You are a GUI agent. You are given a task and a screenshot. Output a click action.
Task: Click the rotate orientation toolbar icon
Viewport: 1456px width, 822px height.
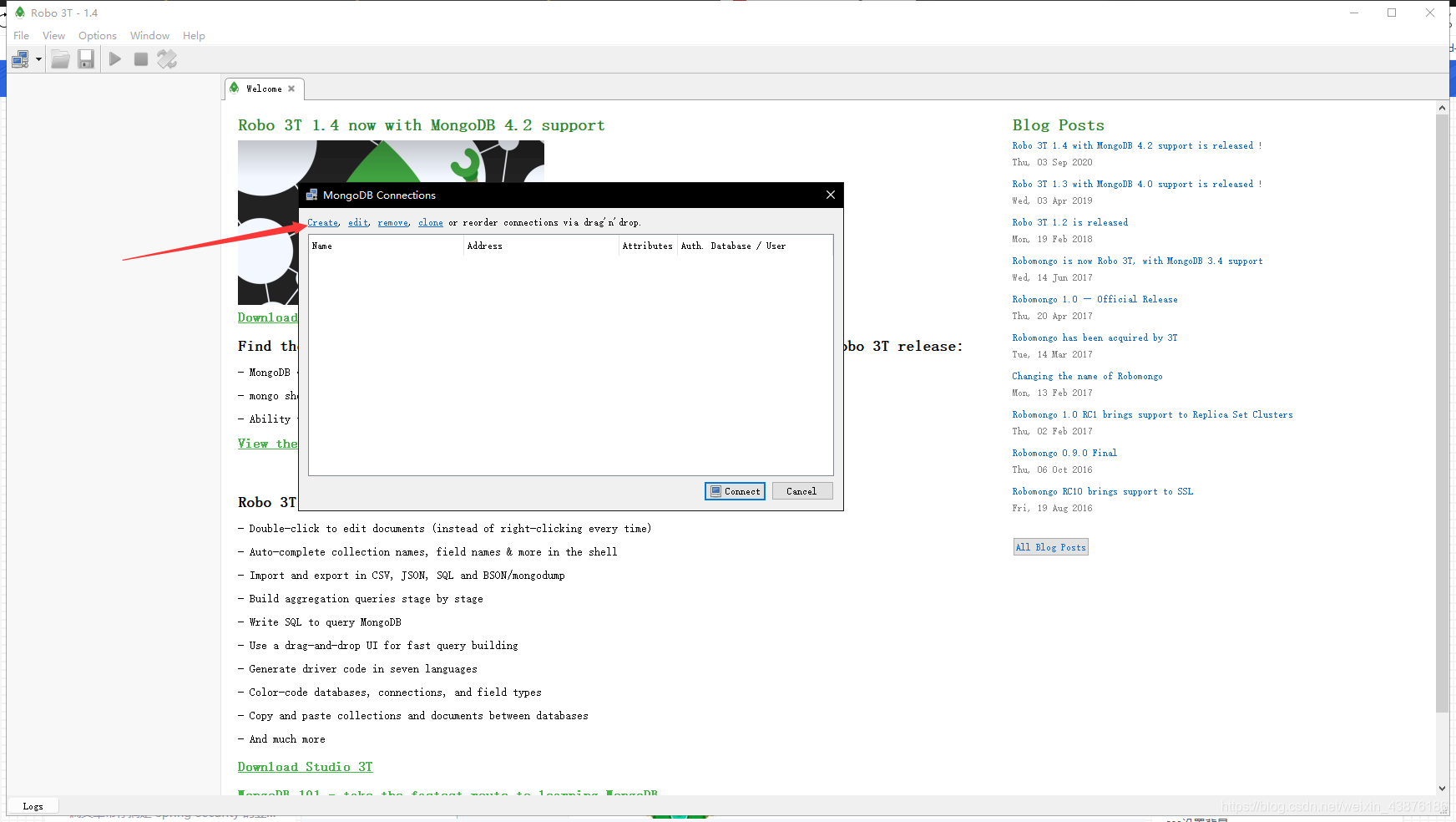click(x=167, y=59)
